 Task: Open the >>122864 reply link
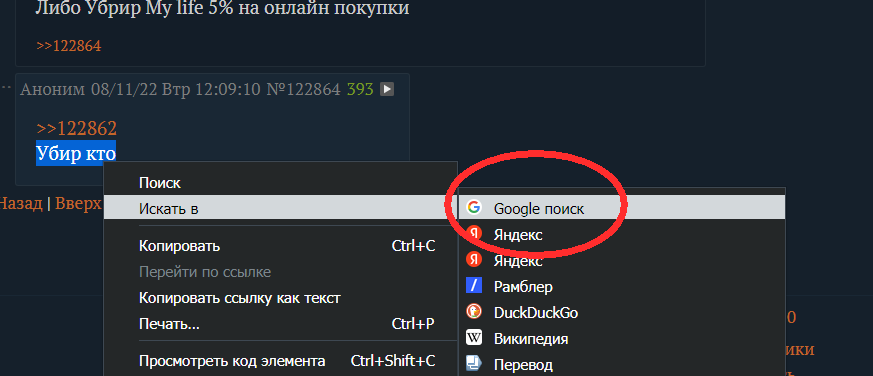coord(68,45)
